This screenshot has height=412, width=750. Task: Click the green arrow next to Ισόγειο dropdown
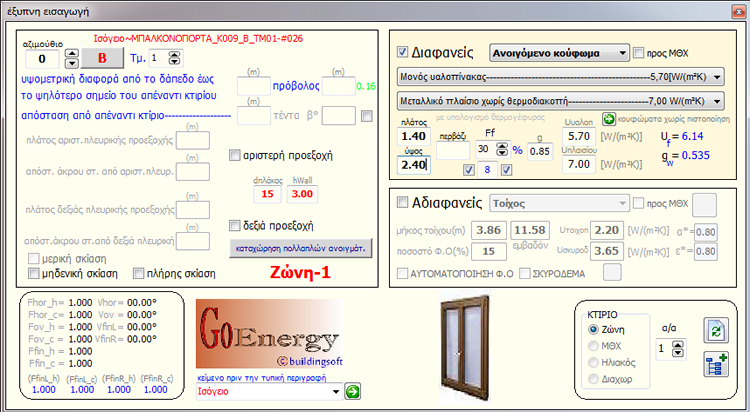tap(352, 392)
